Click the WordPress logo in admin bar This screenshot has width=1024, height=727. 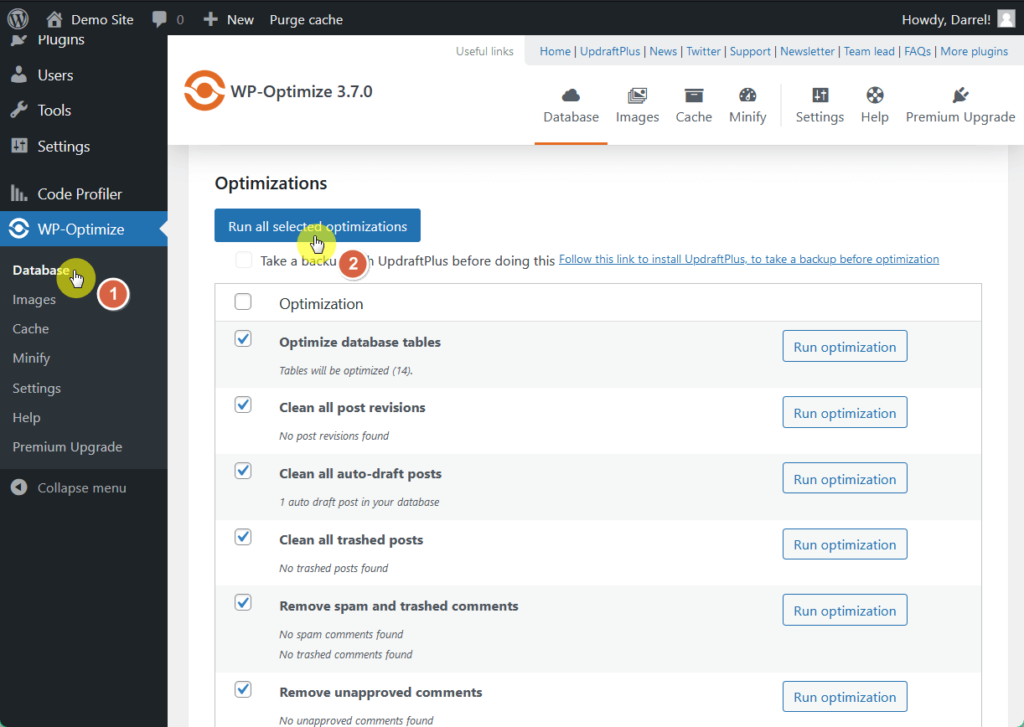(18, 19)
